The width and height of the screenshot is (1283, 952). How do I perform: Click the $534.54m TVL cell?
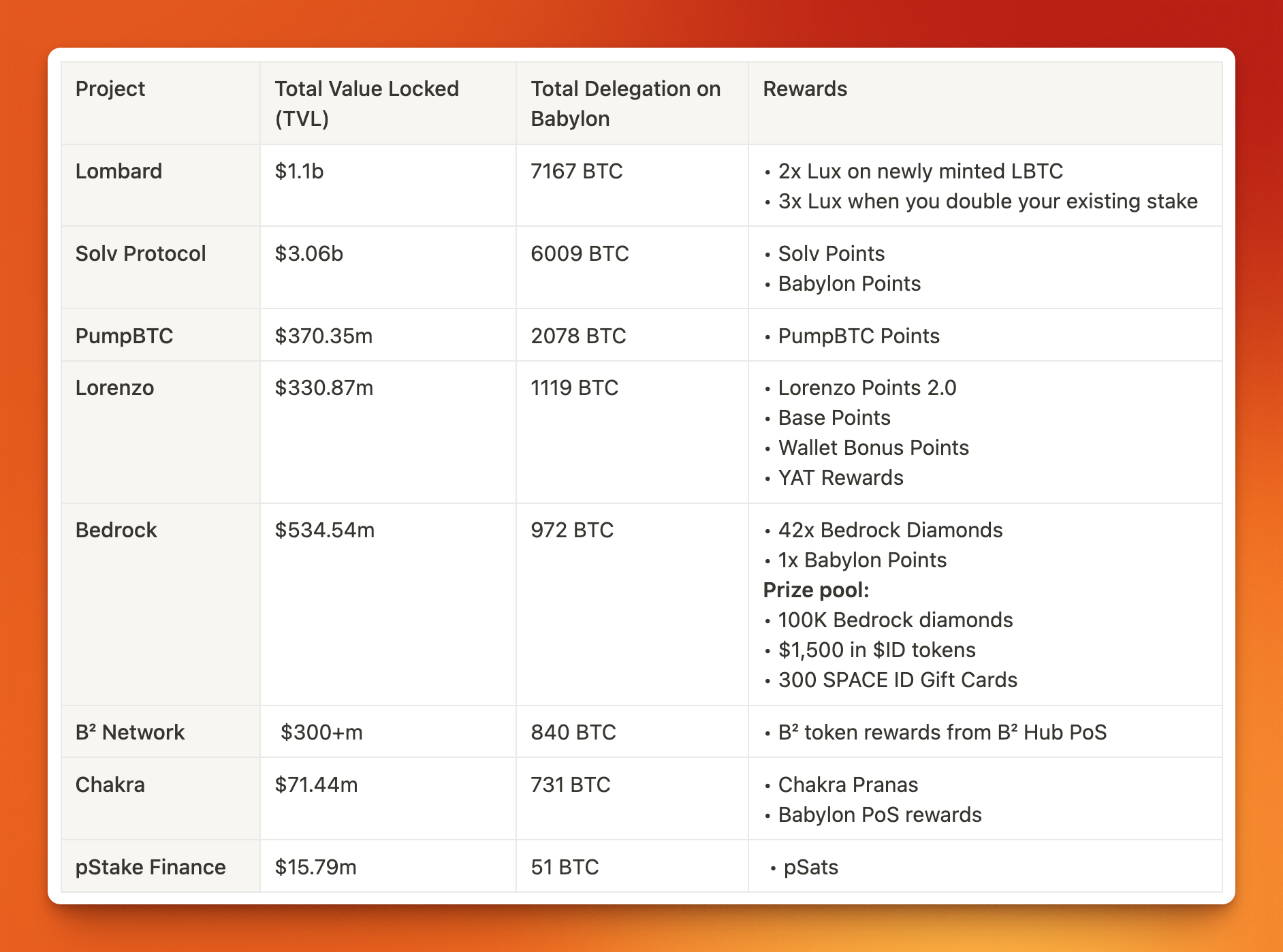coord(388,605)
